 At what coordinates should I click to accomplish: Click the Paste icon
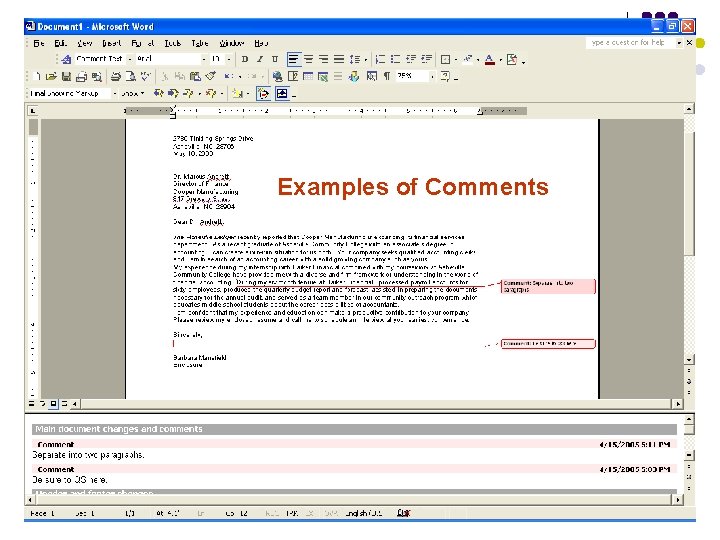[195, 77]
